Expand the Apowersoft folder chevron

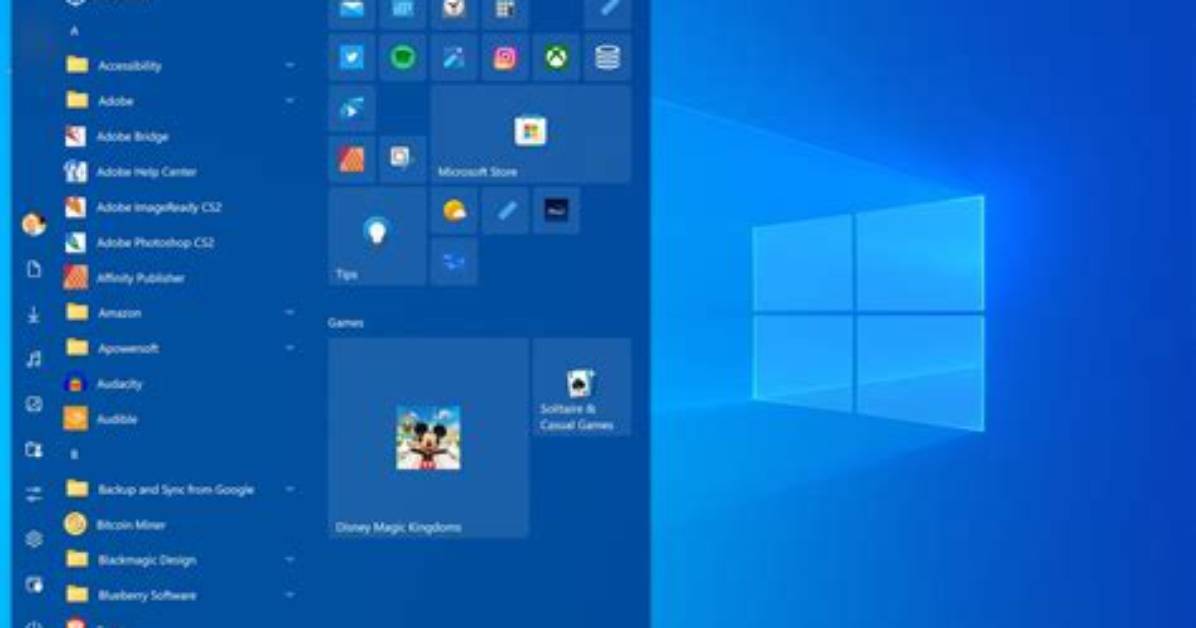click(290, 348)
